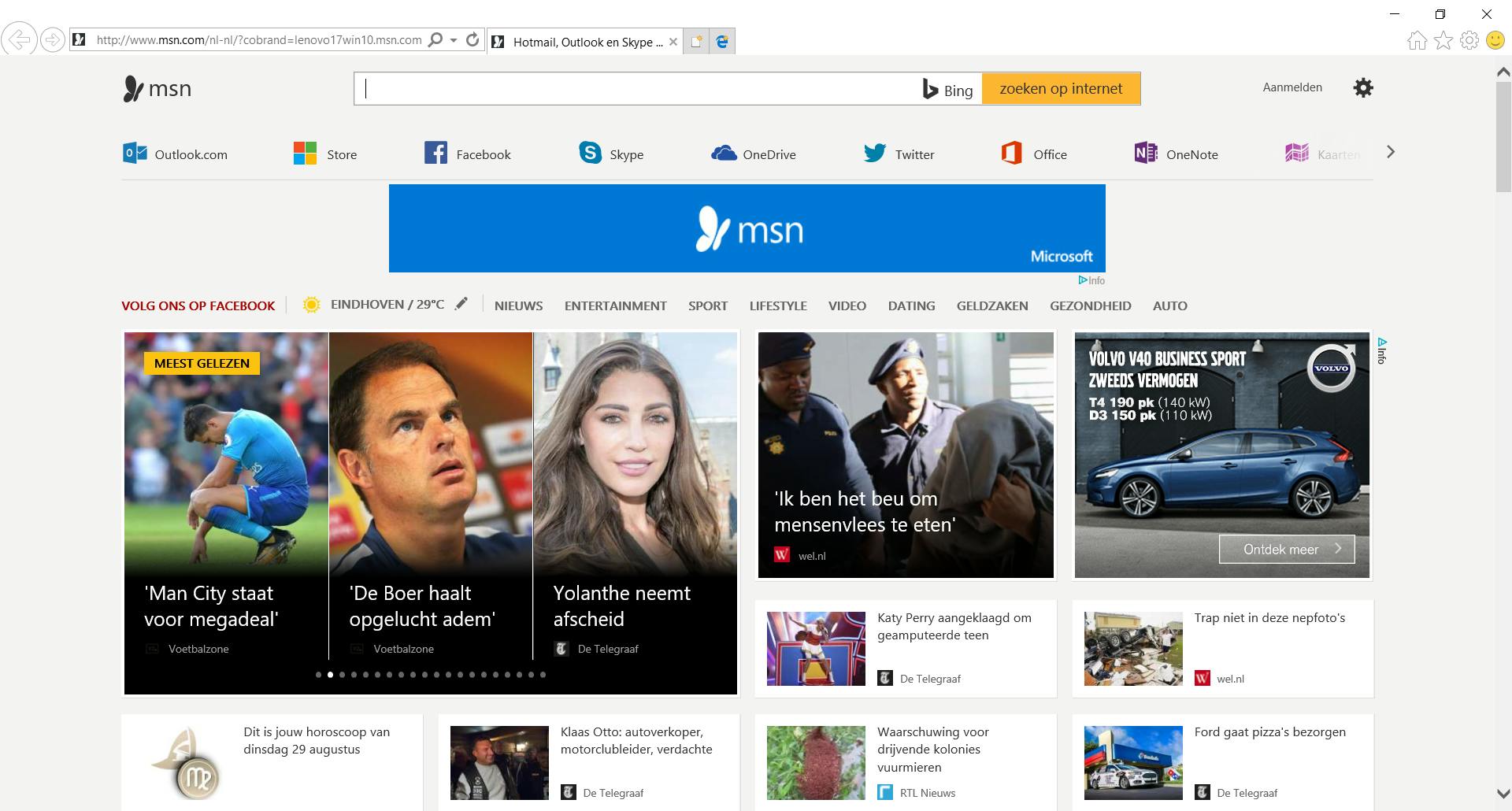The width and height of the screenshot is (1512, 811).
Task: Focus the Bing web search input field
Action: coord(638,89)
